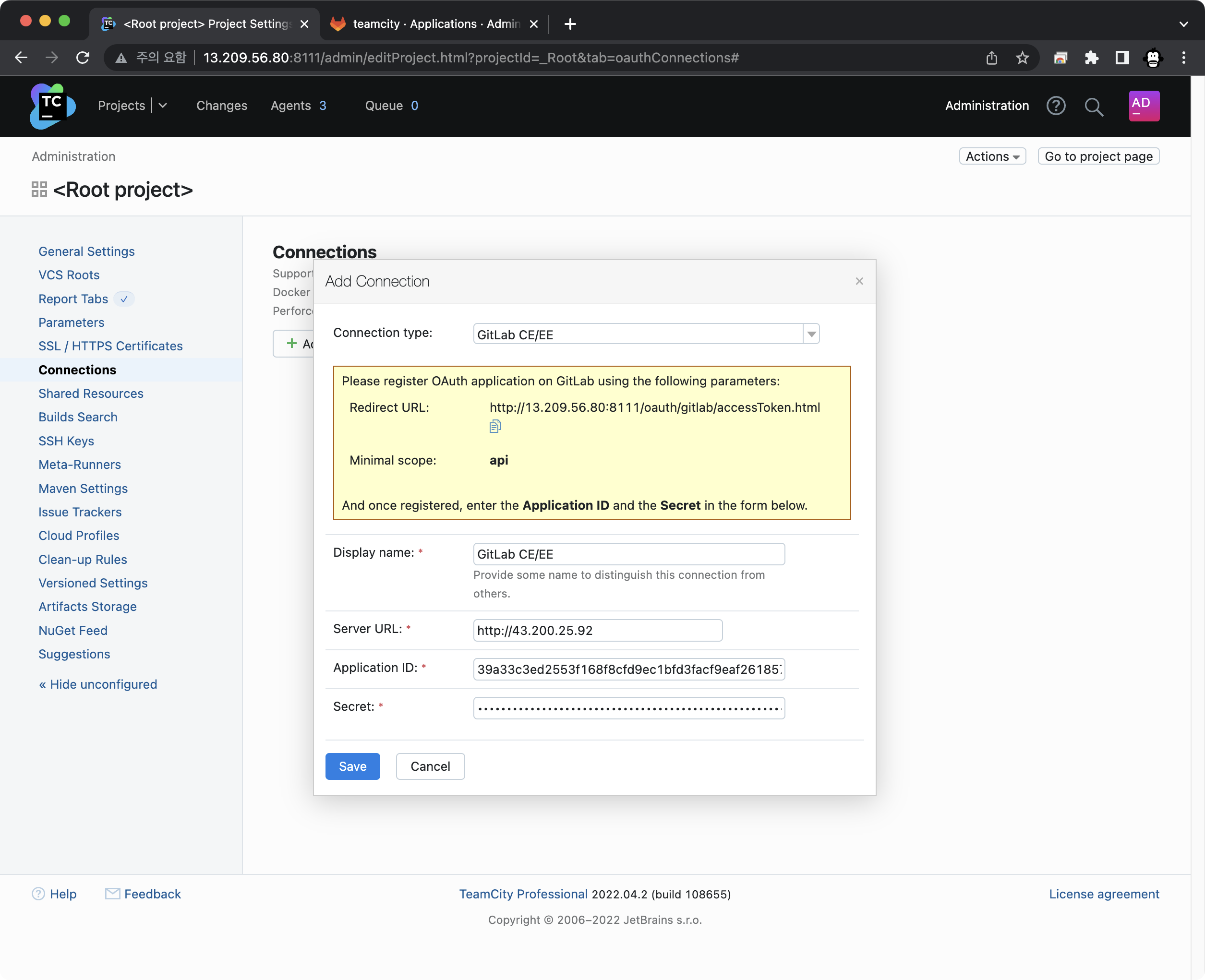Viewport: 1205px width, 980px height.
Task: Open Builds Search
Action: [x=78, y=417]
